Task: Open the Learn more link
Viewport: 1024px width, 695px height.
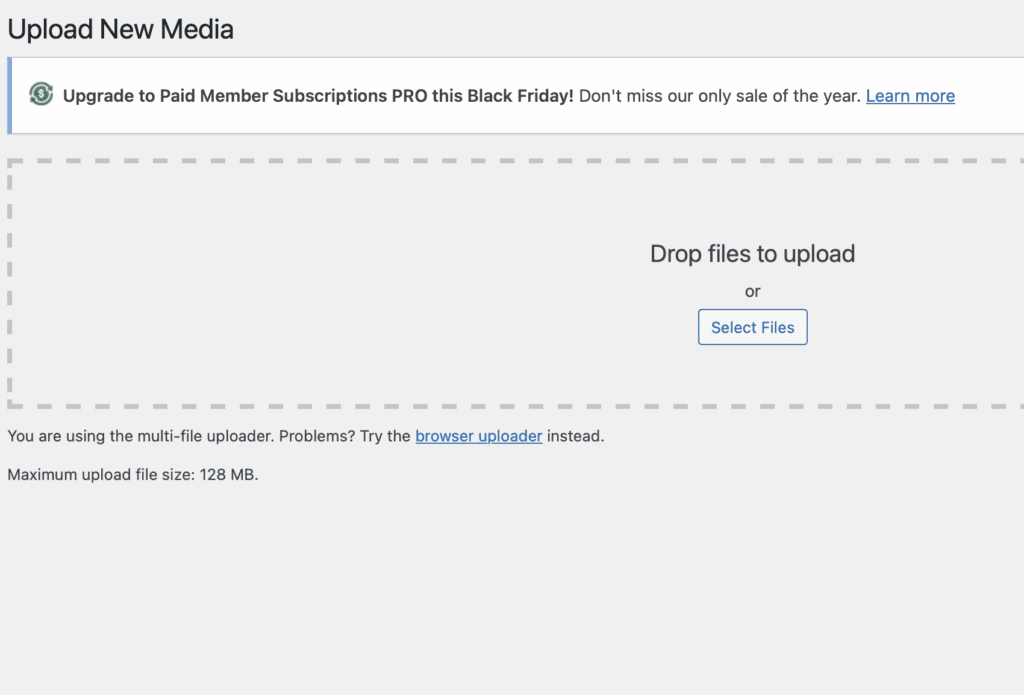Action: click(910, 96)
